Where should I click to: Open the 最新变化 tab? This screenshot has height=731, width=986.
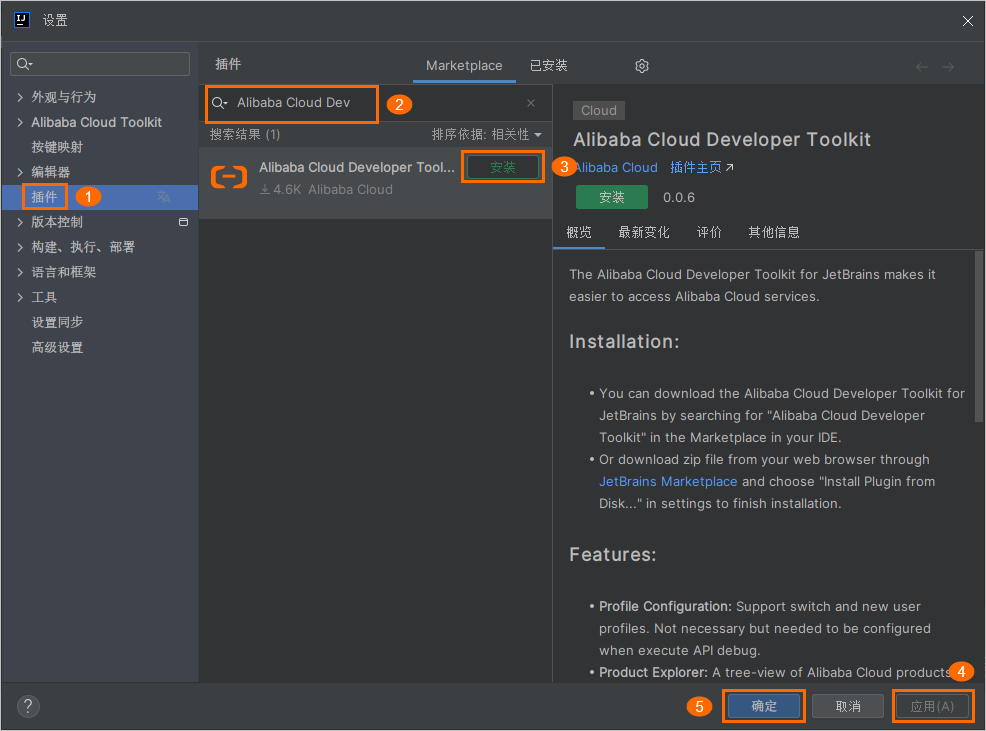[x=643, y=232]
